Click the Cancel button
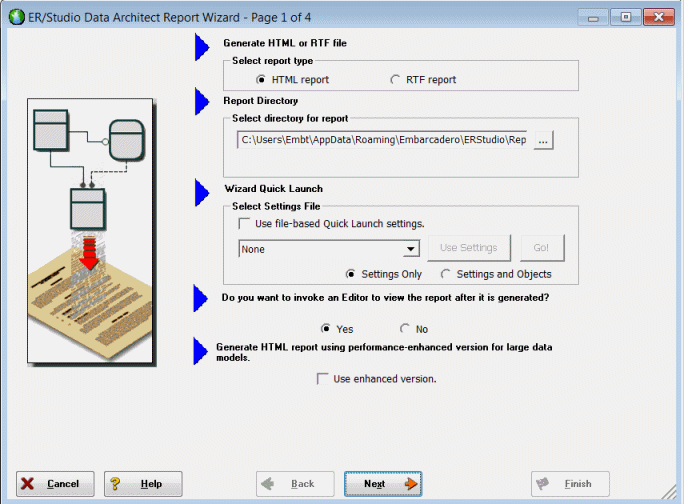The image size is (684, 504). [55, 483]
